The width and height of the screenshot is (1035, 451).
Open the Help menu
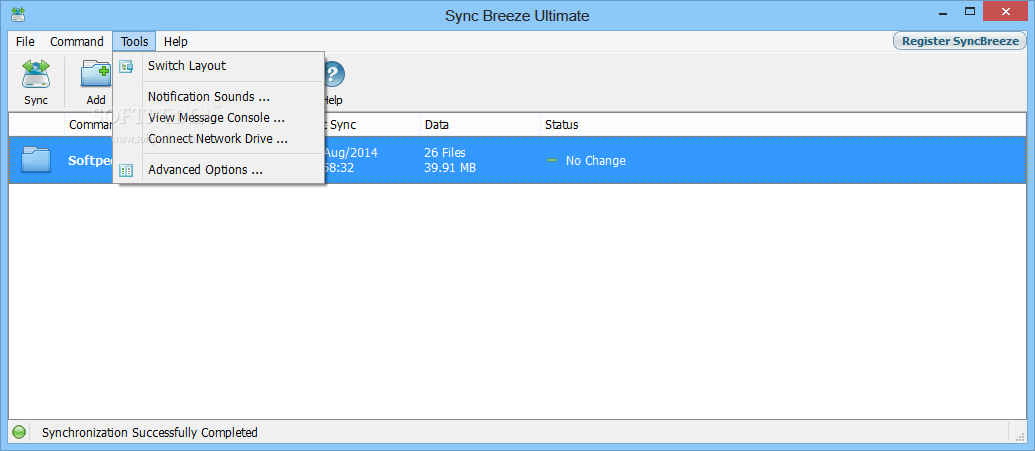click(x=176, y=42)
